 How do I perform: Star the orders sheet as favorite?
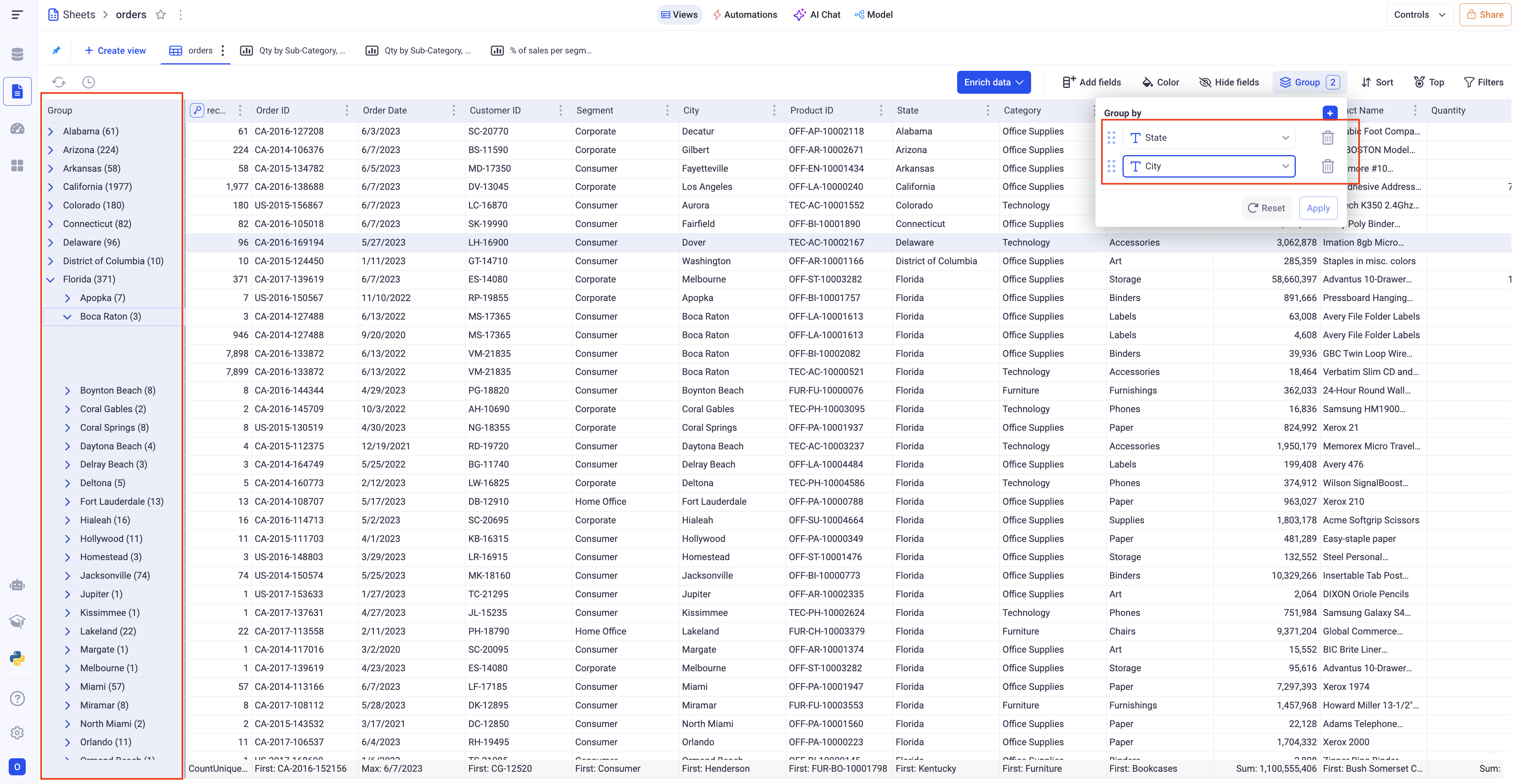161,15
